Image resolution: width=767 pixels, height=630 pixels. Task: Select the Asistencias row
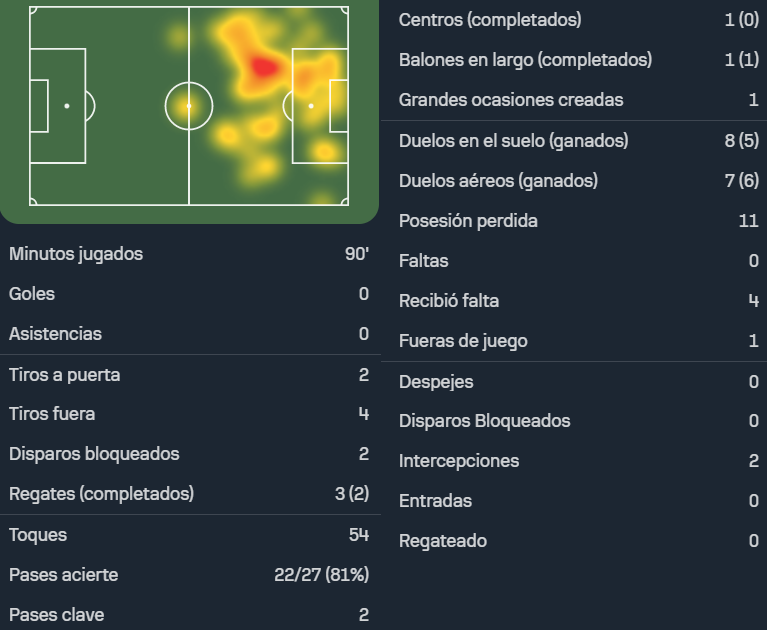pos(189,334)
